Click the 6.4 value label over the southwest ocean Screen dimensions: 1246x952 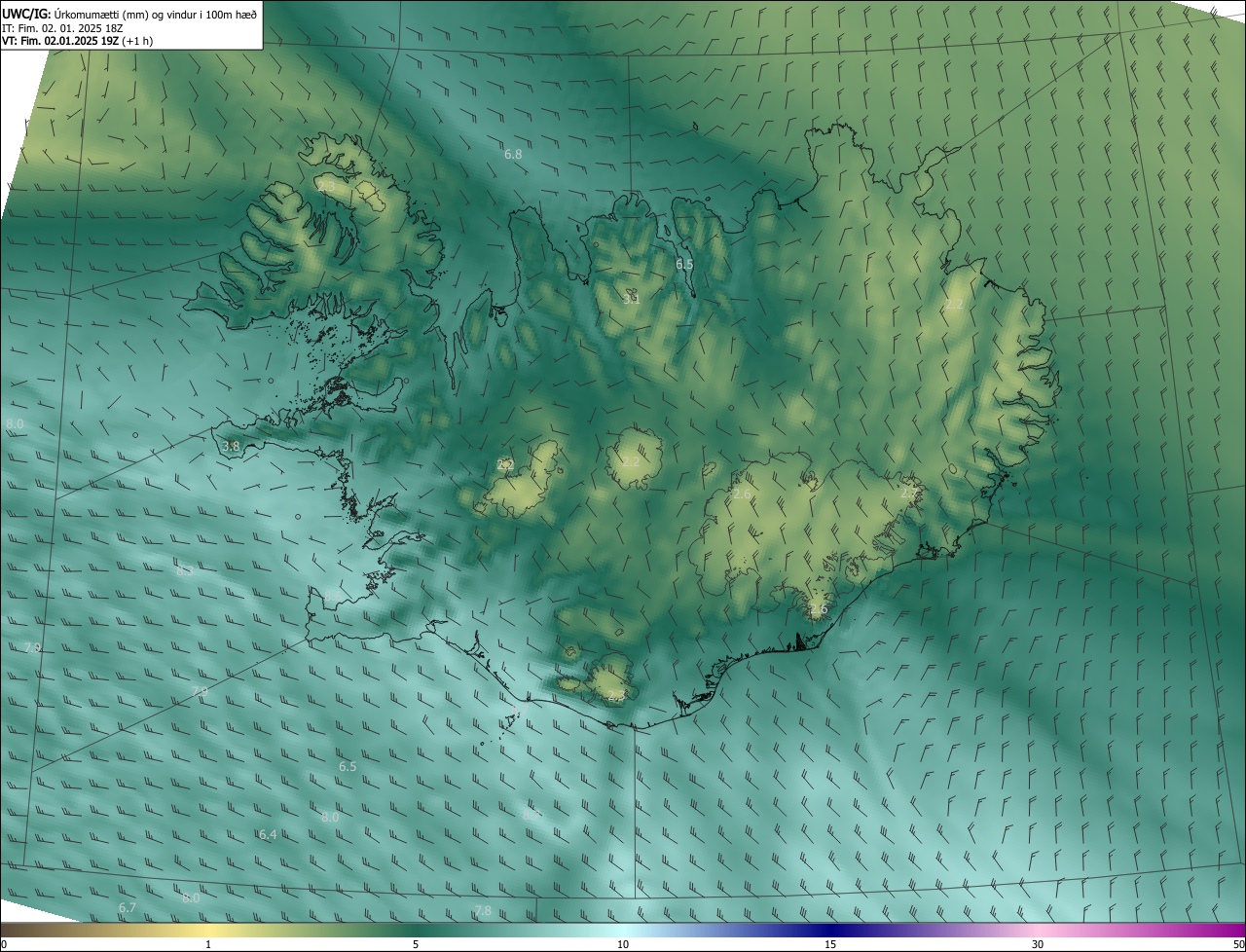pyautogui.click(x=268, y=834)
